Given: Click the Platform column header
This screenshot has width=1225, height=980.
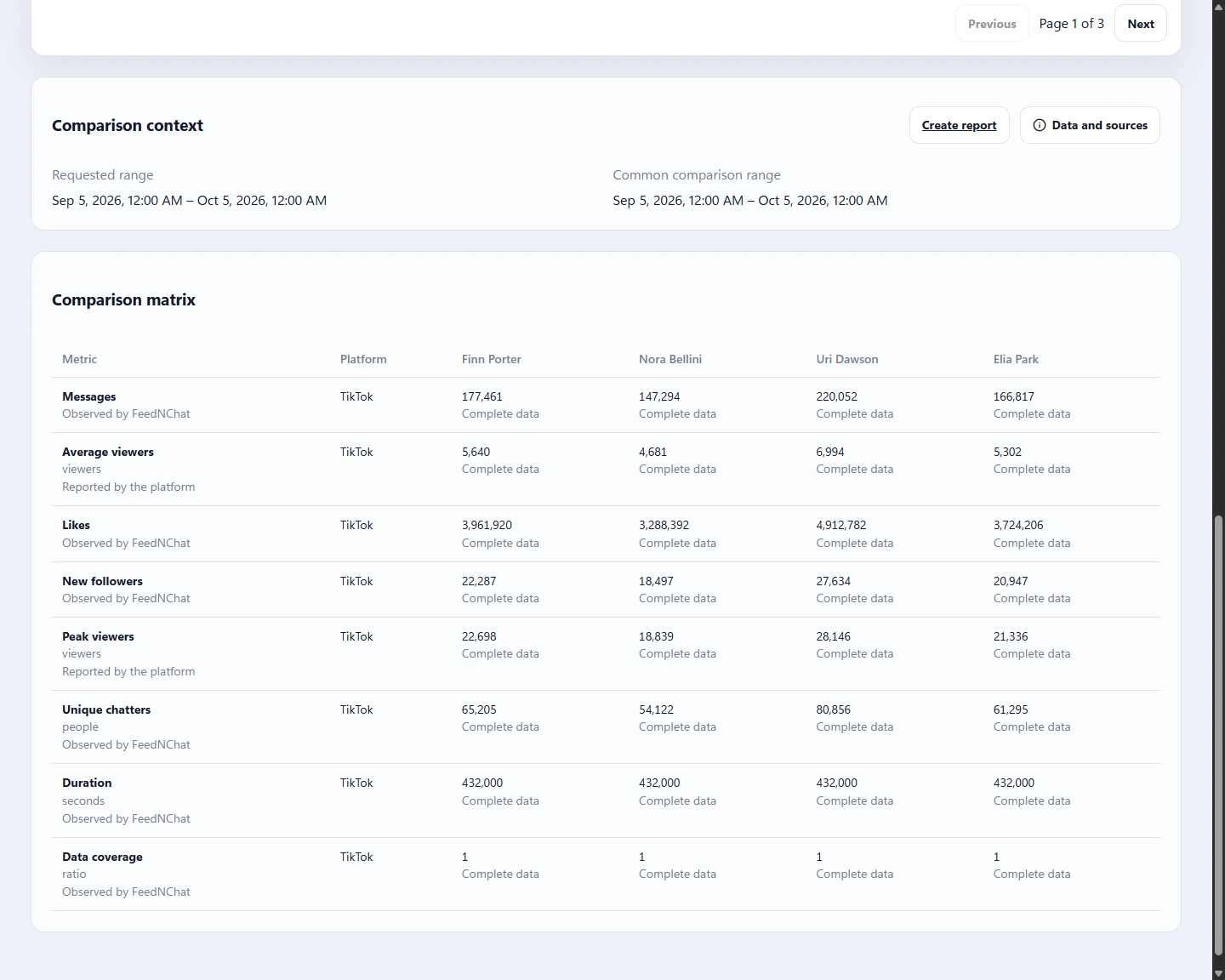Looking at the screenshot, I should tap(363, 359).
